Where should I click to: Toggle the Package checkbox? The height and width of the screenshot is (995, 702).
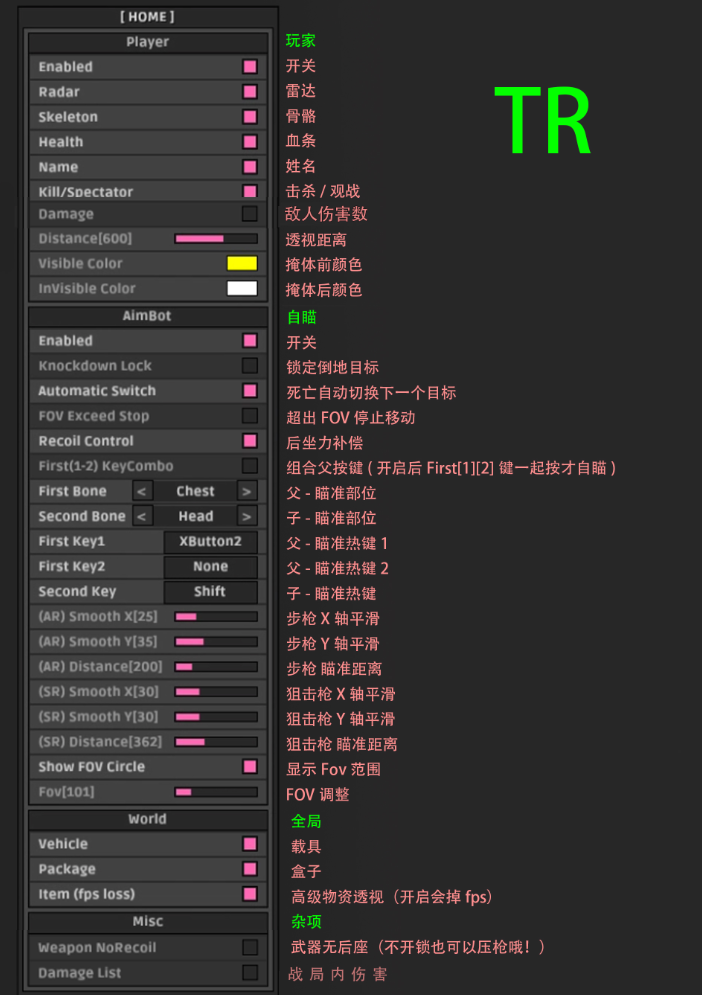pyautogui.click(x=249, y=869)
